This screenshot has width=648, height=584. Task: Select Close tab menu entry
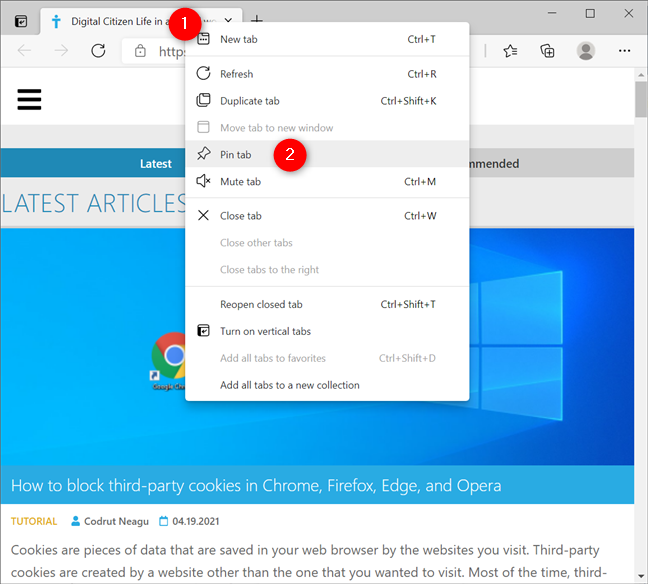(x=327, y=216)
